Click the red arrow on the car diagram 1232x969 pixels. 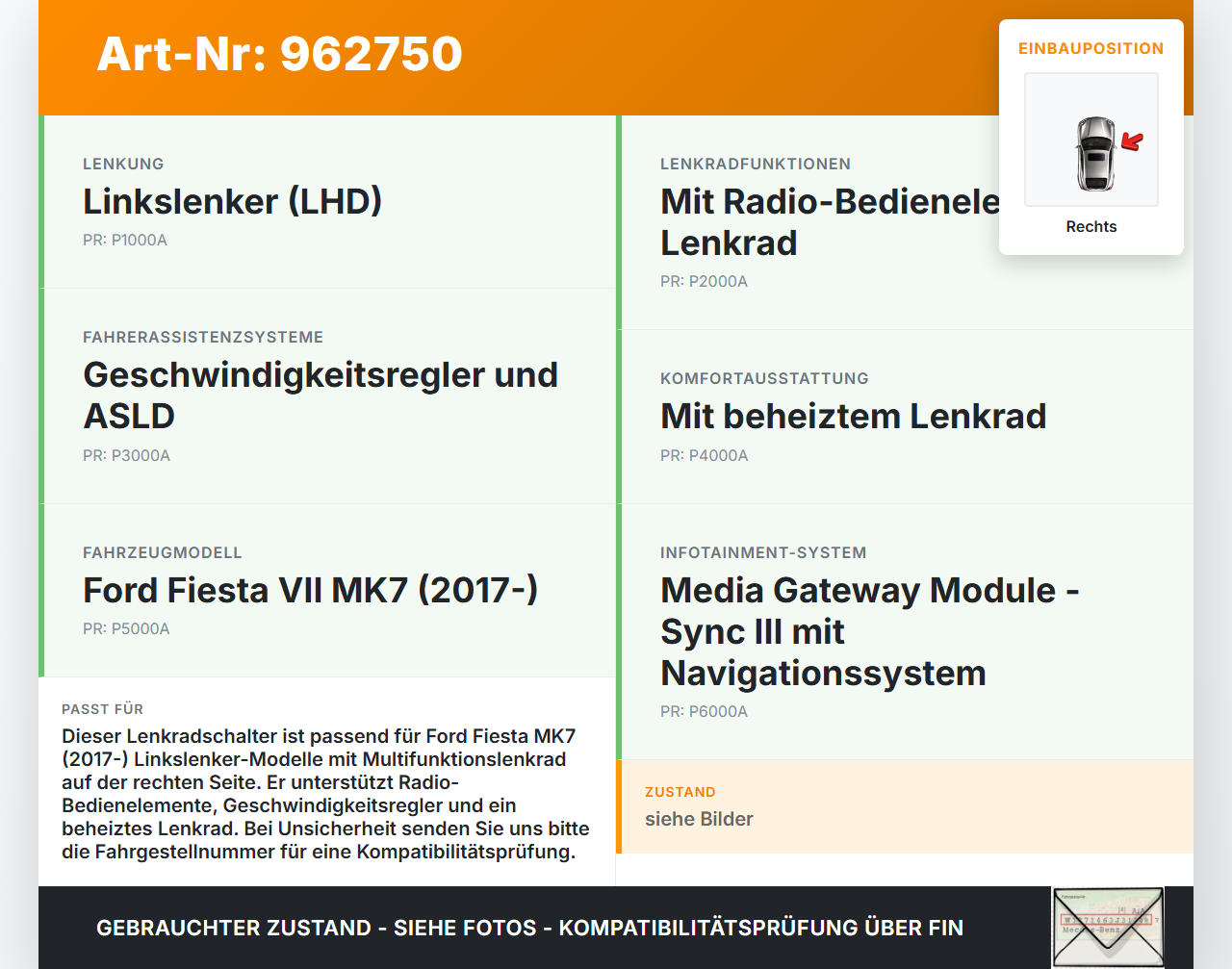[x=1132, y=140]
